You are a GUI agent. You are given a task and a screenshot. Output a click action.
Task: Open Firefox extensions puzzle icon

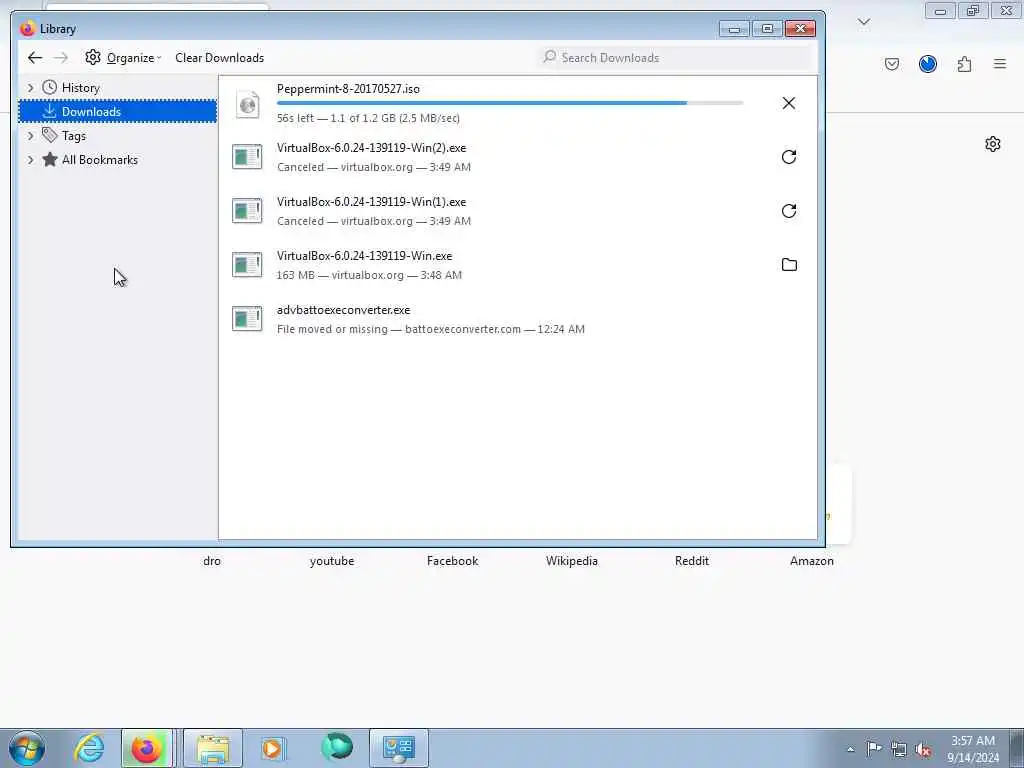(x=964, y=64)
